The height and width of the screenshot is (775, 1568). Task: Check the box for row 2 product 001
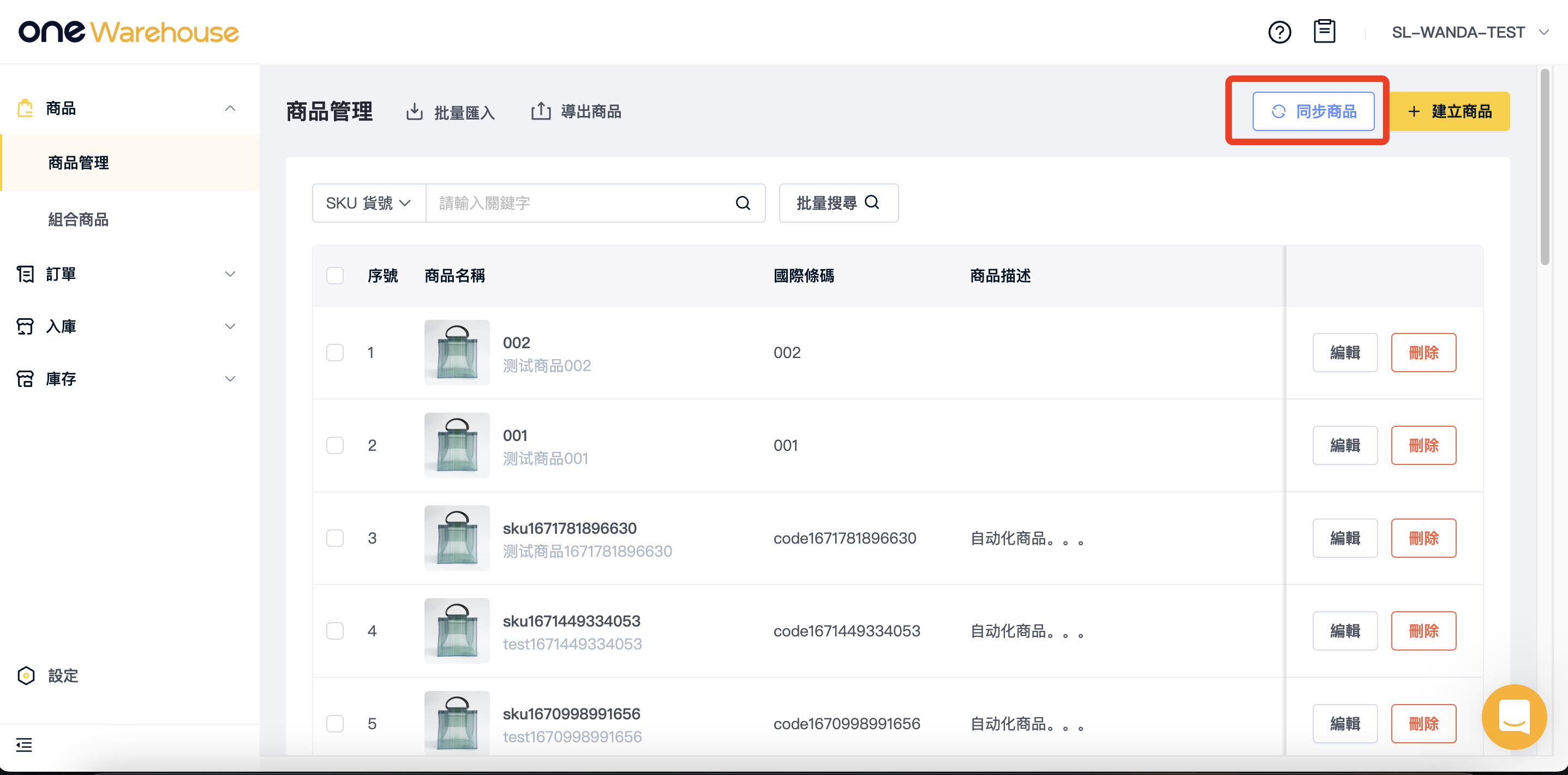(x=335, y=446)
